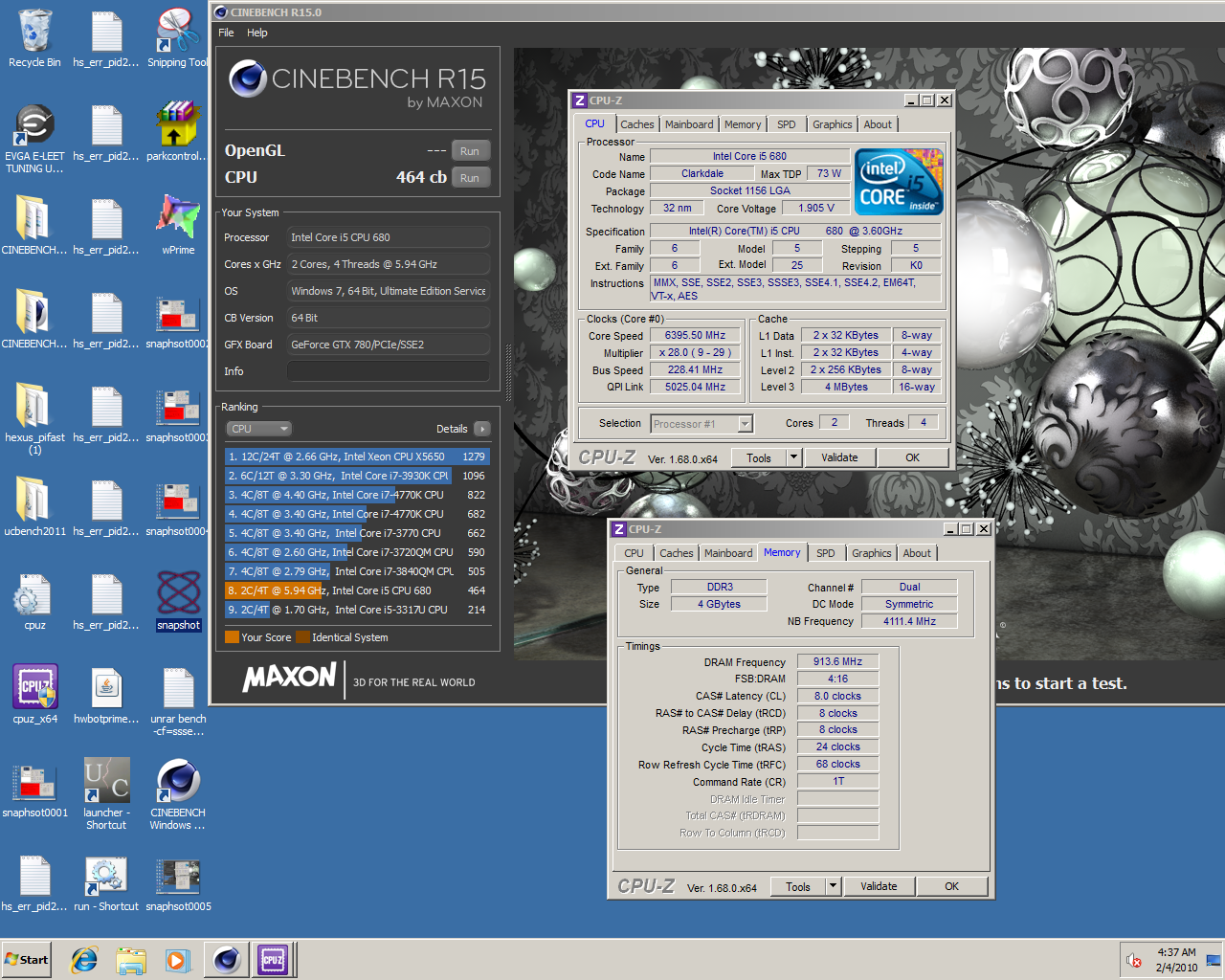This screenshot has height=980, width=1225.
Task: Click the Info input field
Action: pos(389,371)
